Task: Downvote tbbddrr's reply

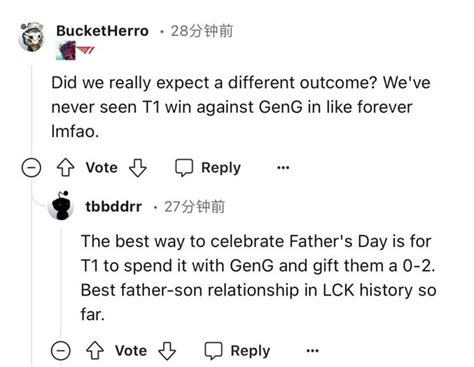Action: 167,350
